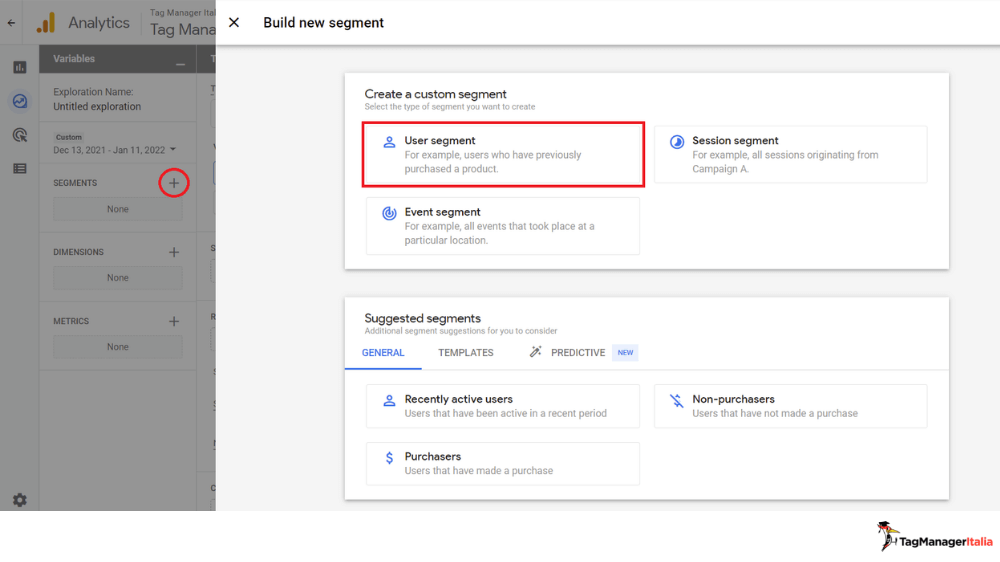
Task: Click the Create a custom segment heading
Action: click(436, 94)
